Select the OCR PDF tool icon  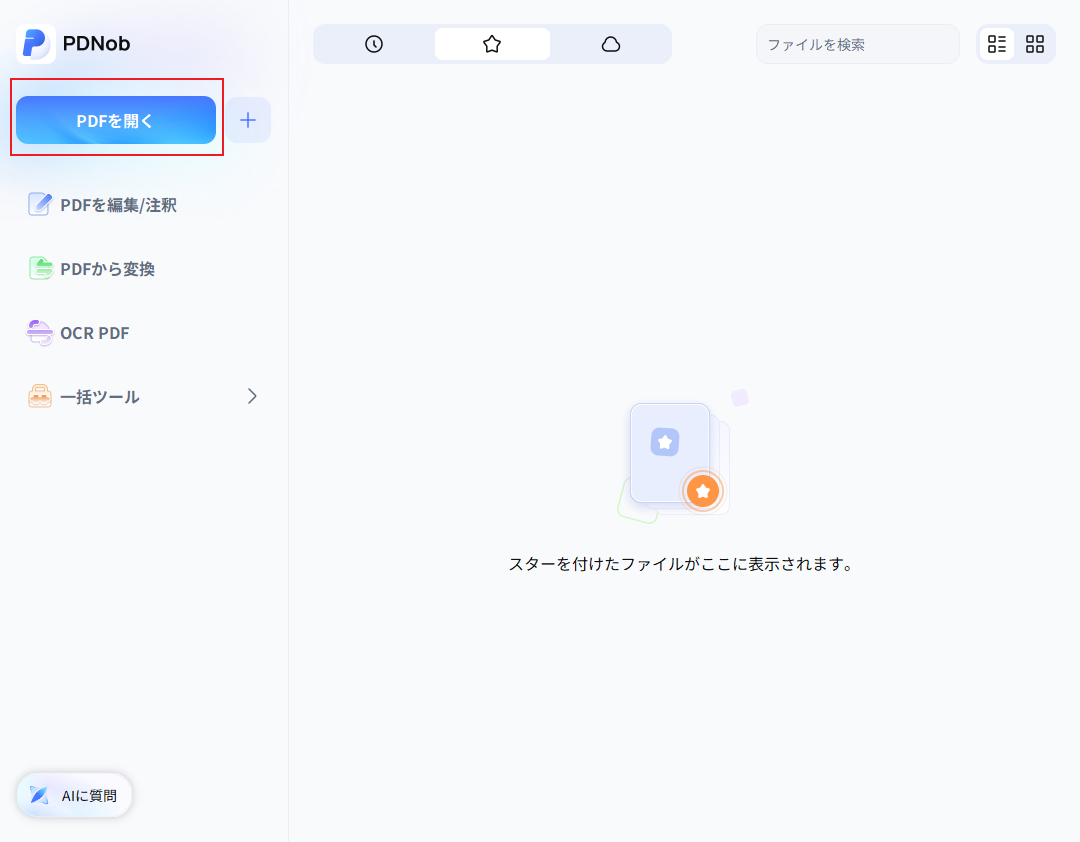(x=40, y=332)
